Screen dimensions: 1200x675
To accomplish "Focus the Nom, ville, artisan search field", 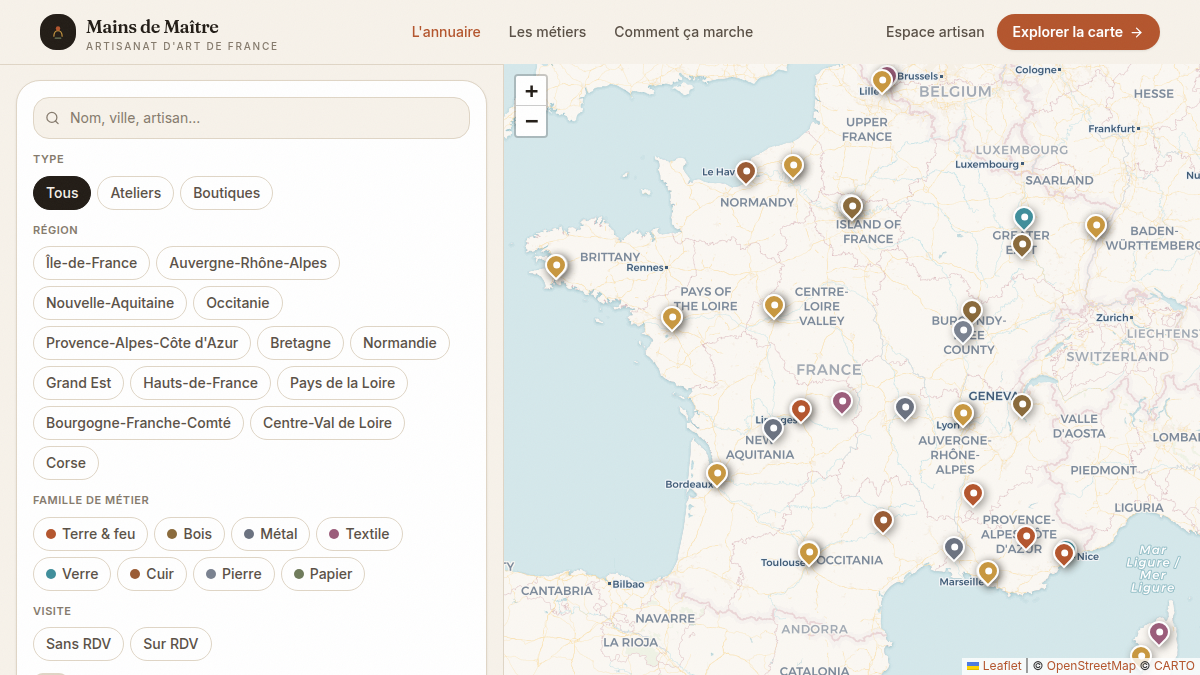I will tap(251, 118).
